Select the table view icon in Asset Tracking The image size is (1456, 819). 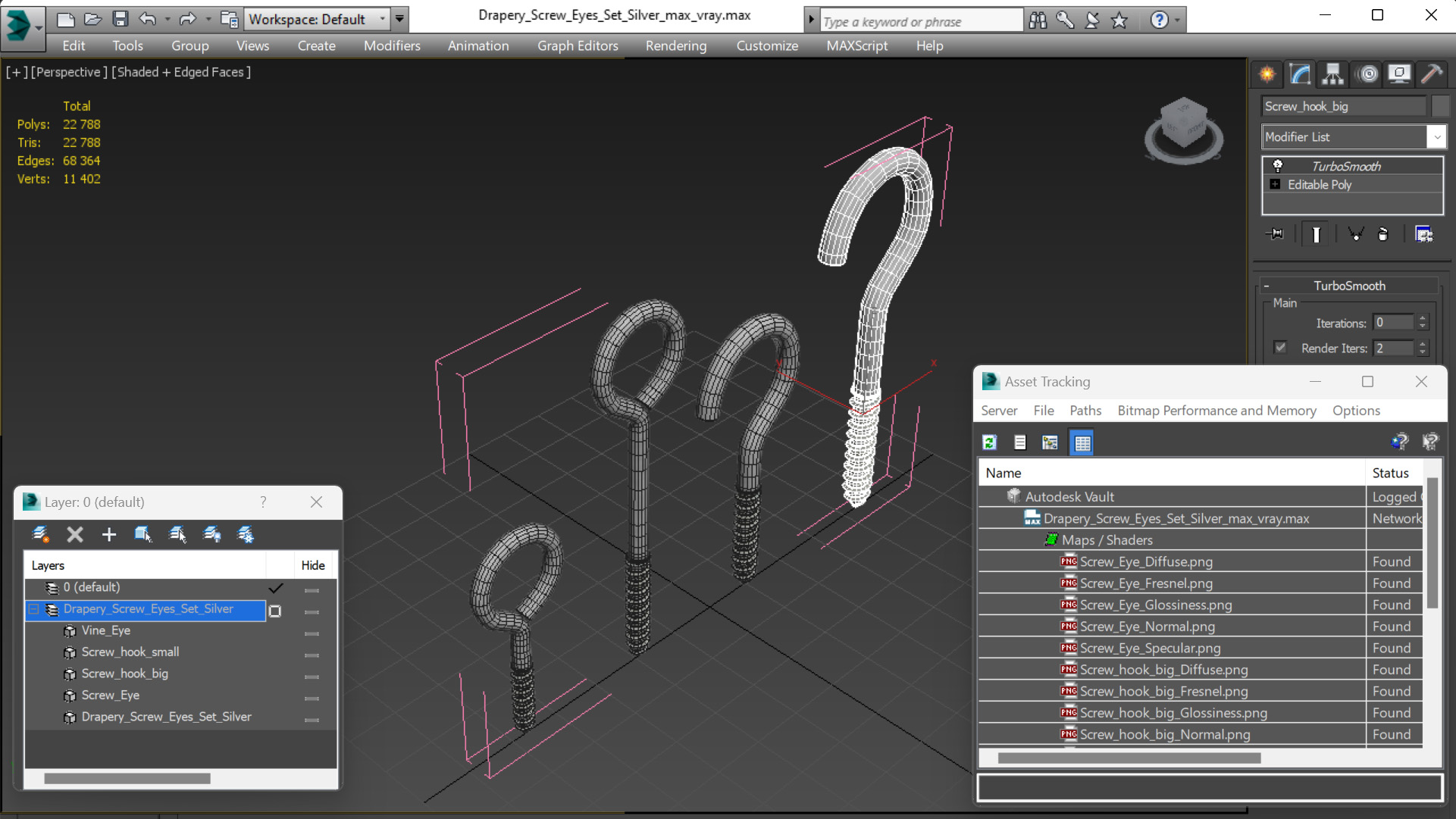coord(1082,442)
